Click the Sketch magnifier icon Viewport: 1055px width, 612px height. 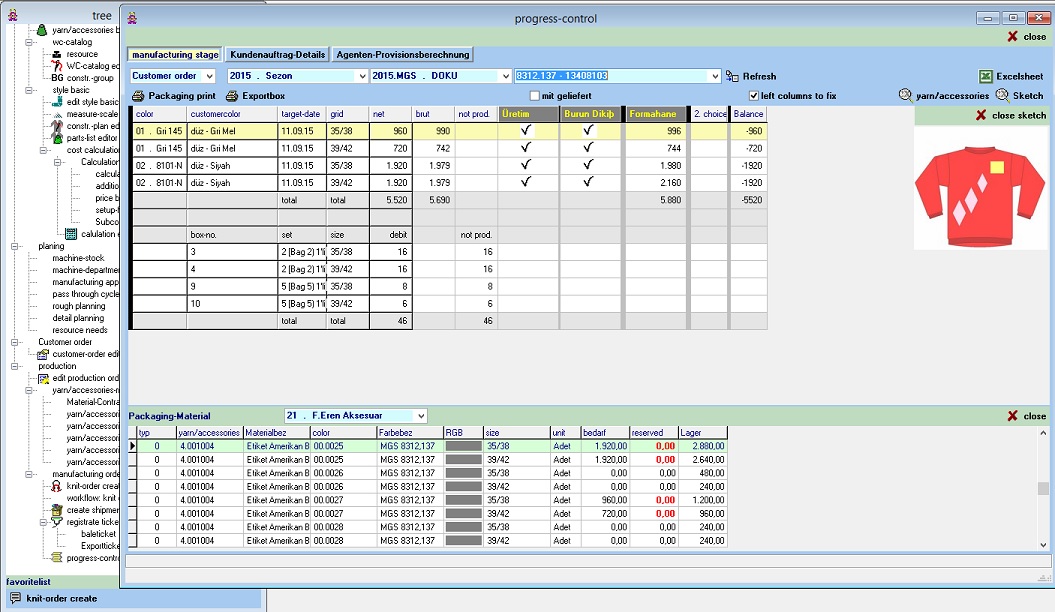(x=1002, y=96)
